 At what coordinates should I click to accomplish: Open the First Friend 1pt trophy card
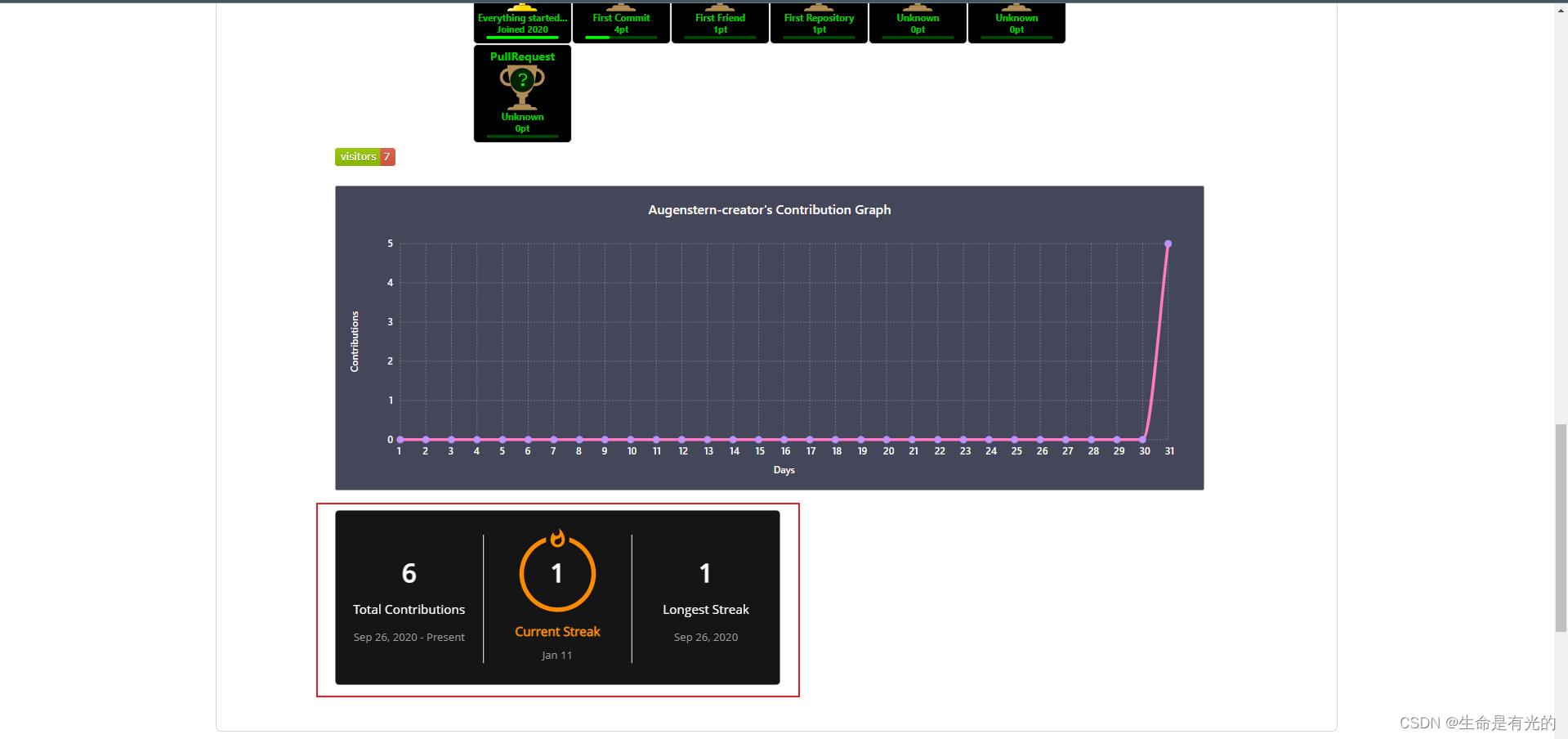(720, 22)
